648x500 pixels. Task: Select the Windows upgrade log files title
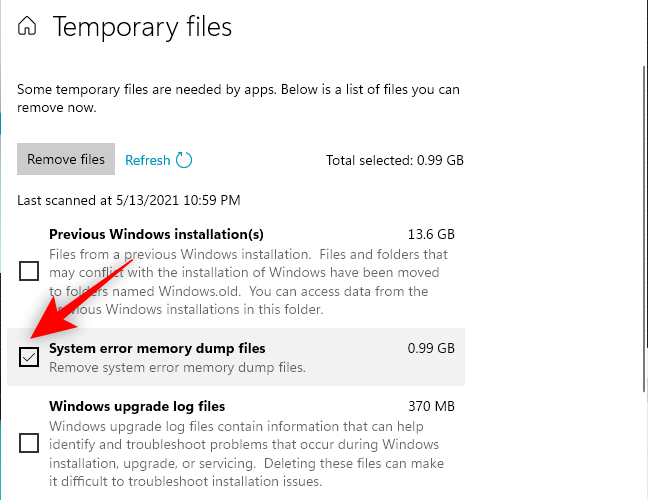point(137,406)
